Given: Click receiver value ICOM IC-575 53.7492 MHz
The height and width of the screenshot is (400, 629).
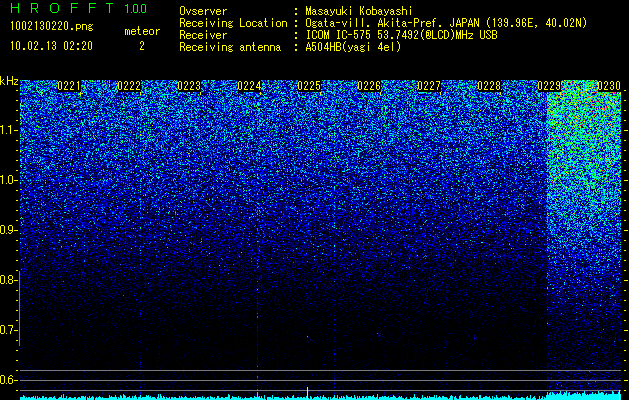Looking at the screenshot, I should [x=401, y=35].
